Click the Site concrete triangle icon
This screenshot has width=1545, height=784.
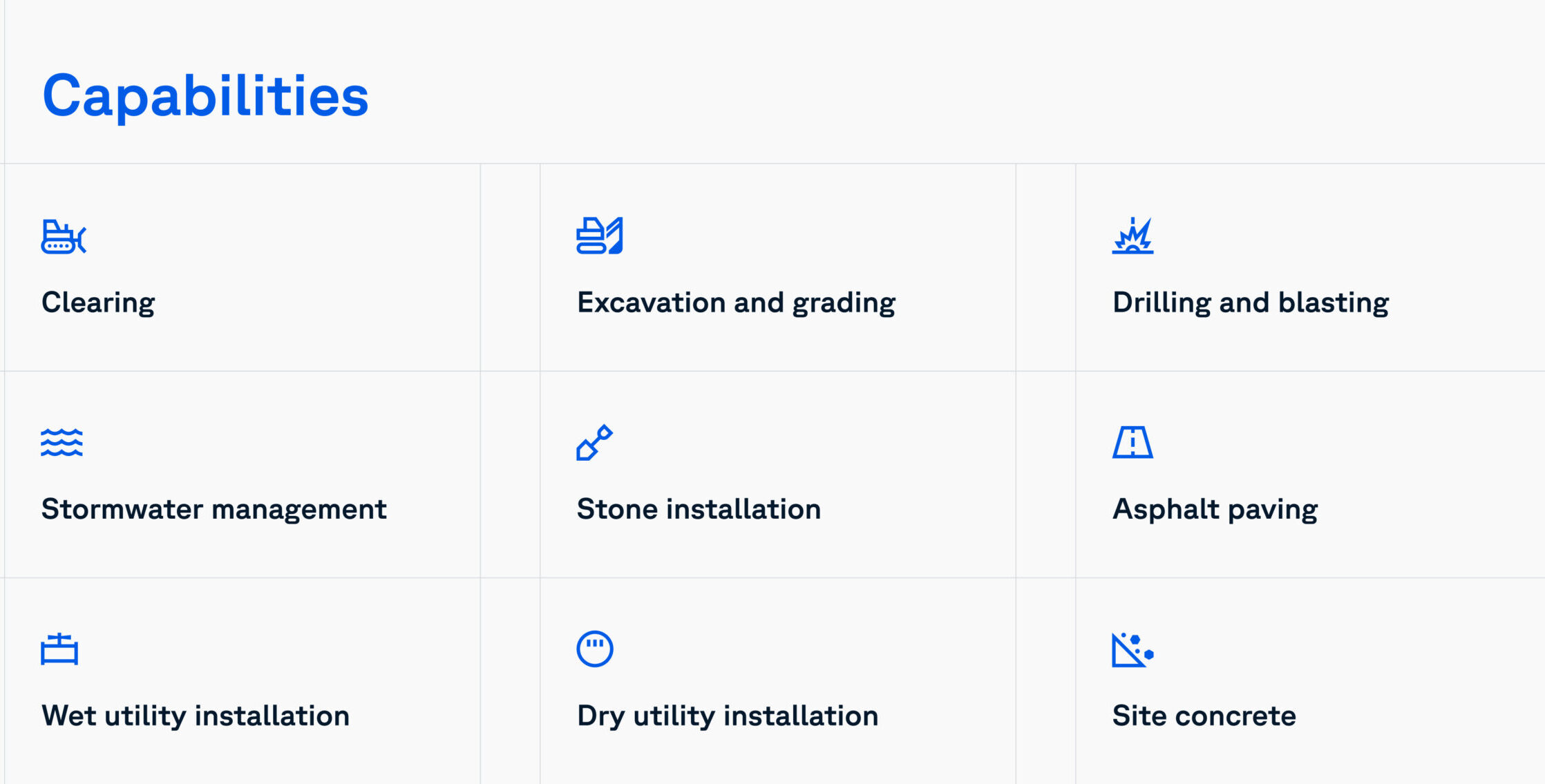point(1132,650)
